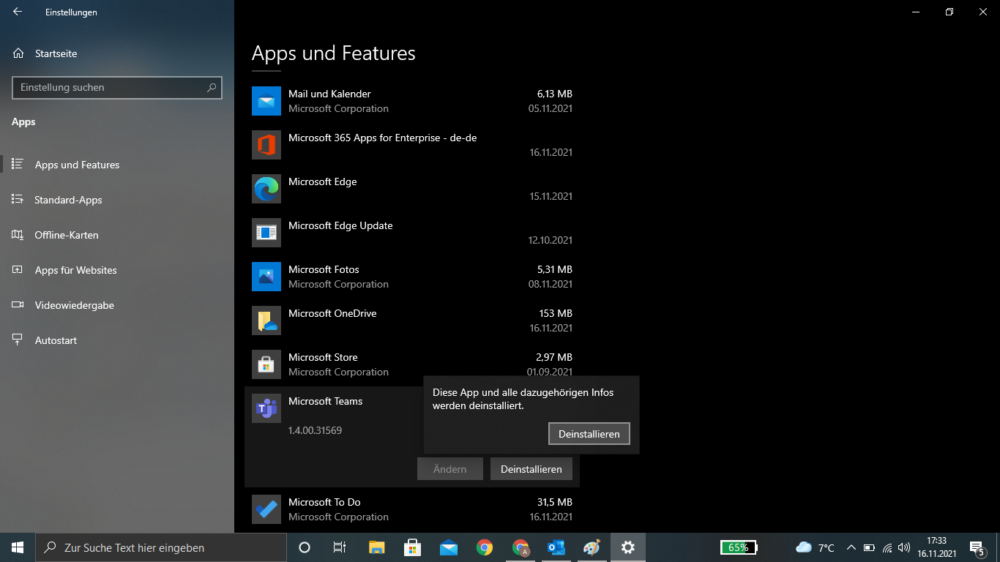Click the Microsoft OneDrive app icon

coord(266,321)
